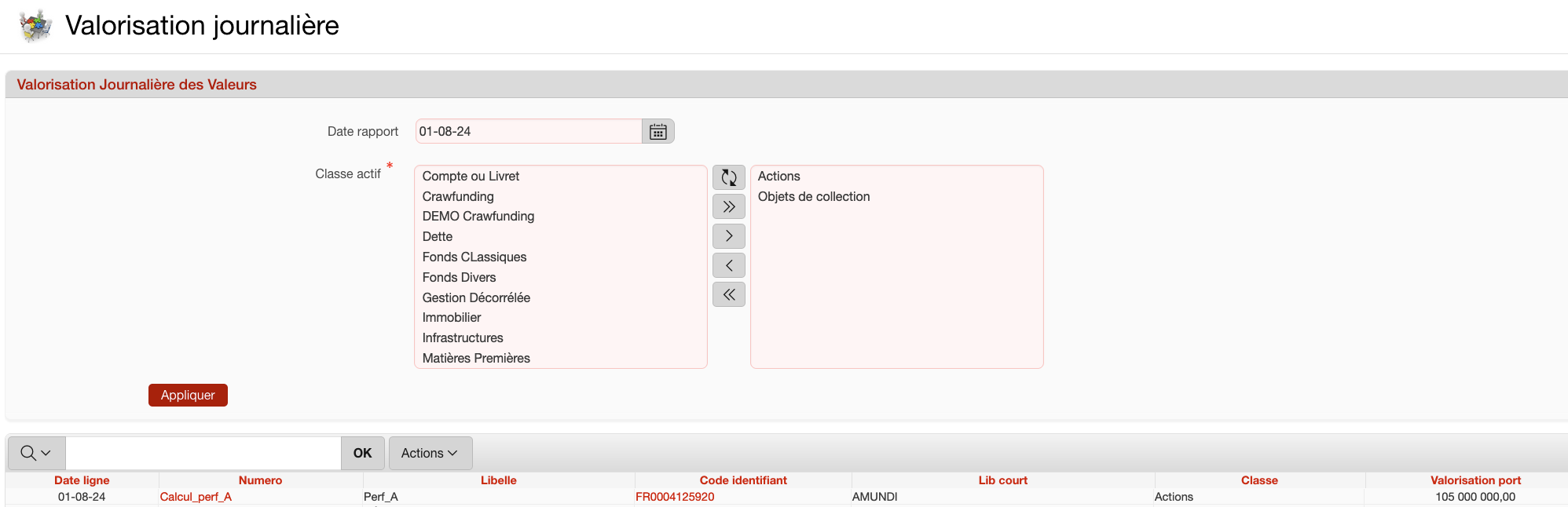Click the Valorisation journalière app logo
This screenshot has width=1568, height=507.
click(35, 26)
